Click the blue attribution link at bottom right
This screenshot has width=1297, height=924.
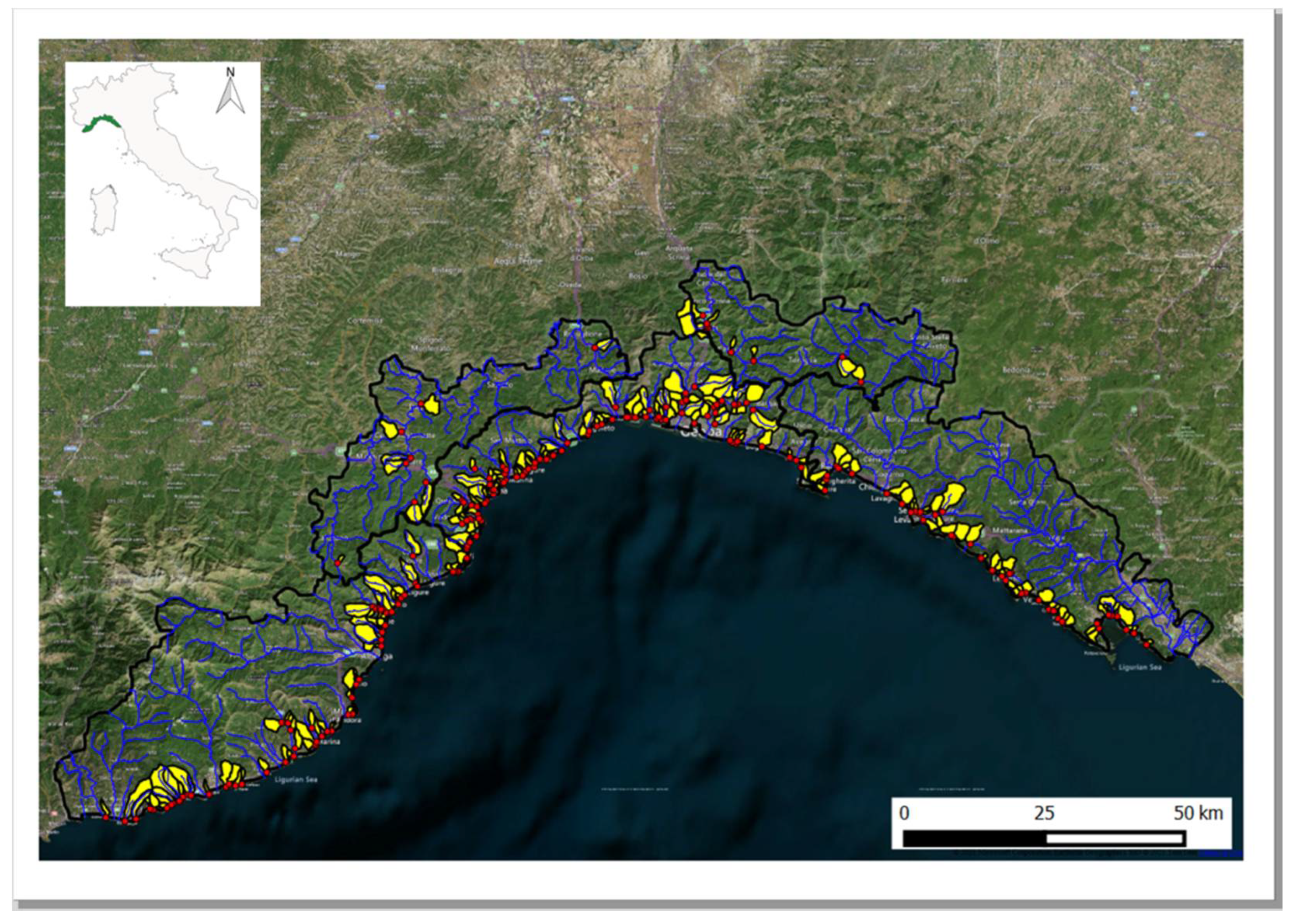click(x=1220, y=853)
